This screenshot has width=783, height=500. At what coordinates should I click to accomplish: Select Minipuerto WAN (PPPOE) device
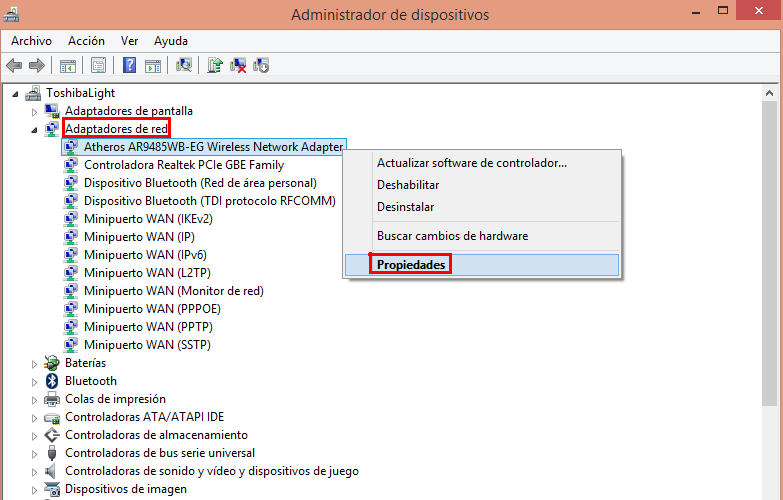[x=152, y=309]
